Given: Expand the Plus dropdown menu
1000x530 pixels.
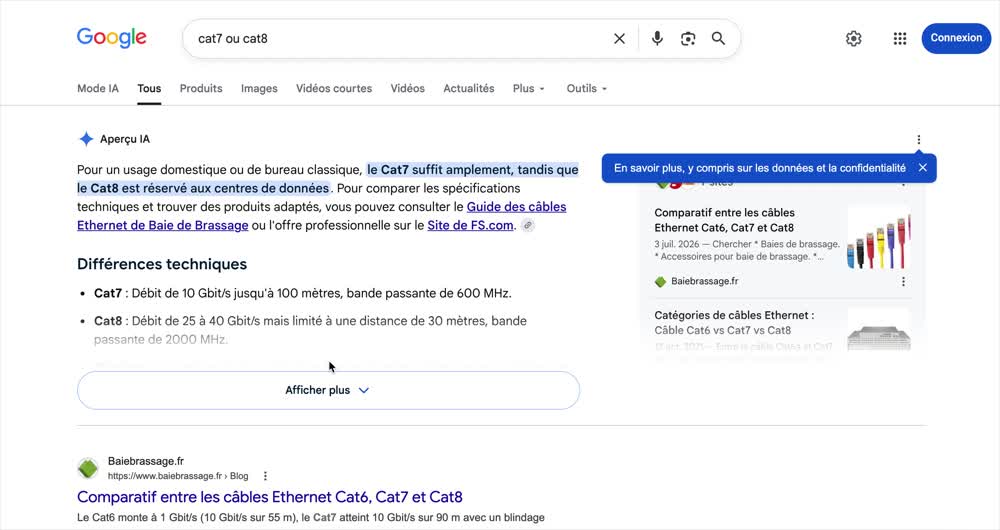Looking at the screenshot, I should pos(529,89).
